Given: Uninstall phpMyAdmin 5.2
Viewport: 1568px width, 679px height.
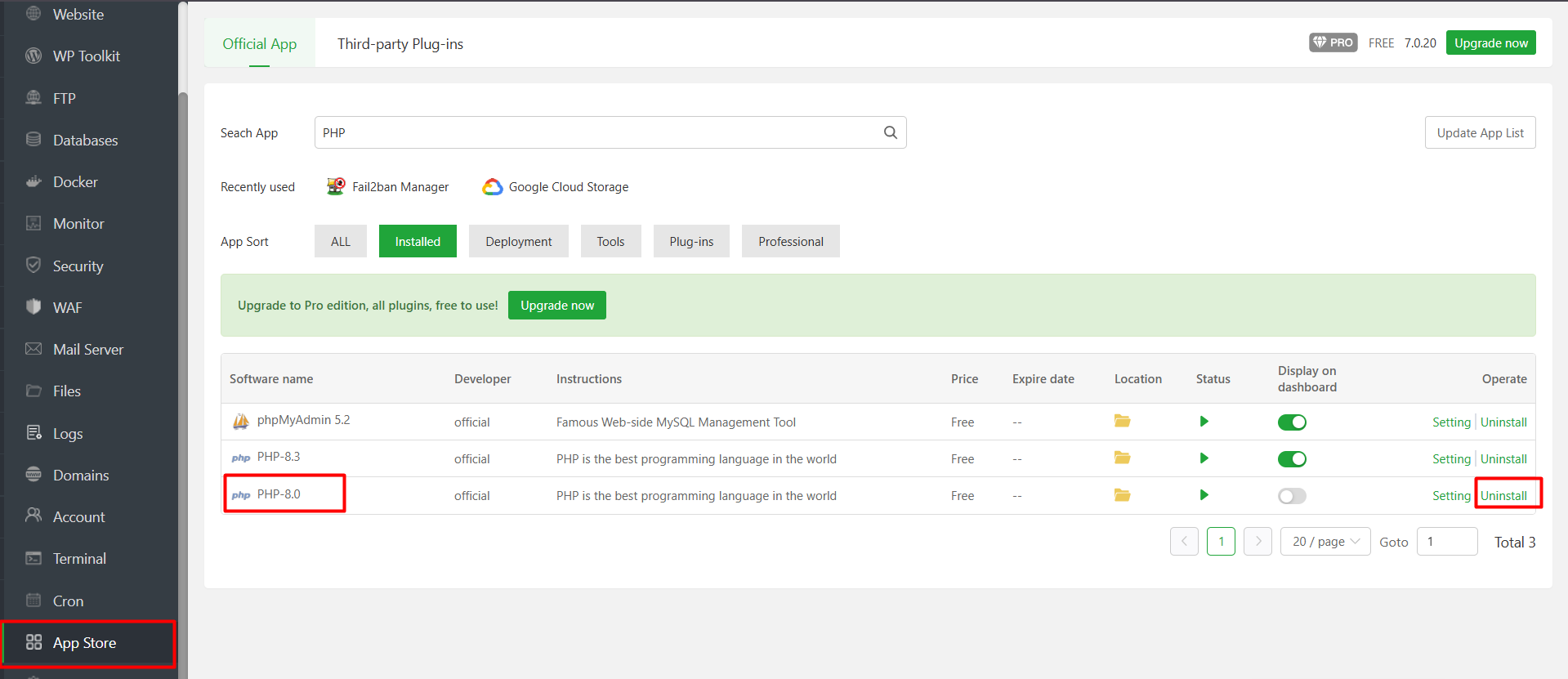Looking at the screenshot, I should click(x=1503, y=422).
